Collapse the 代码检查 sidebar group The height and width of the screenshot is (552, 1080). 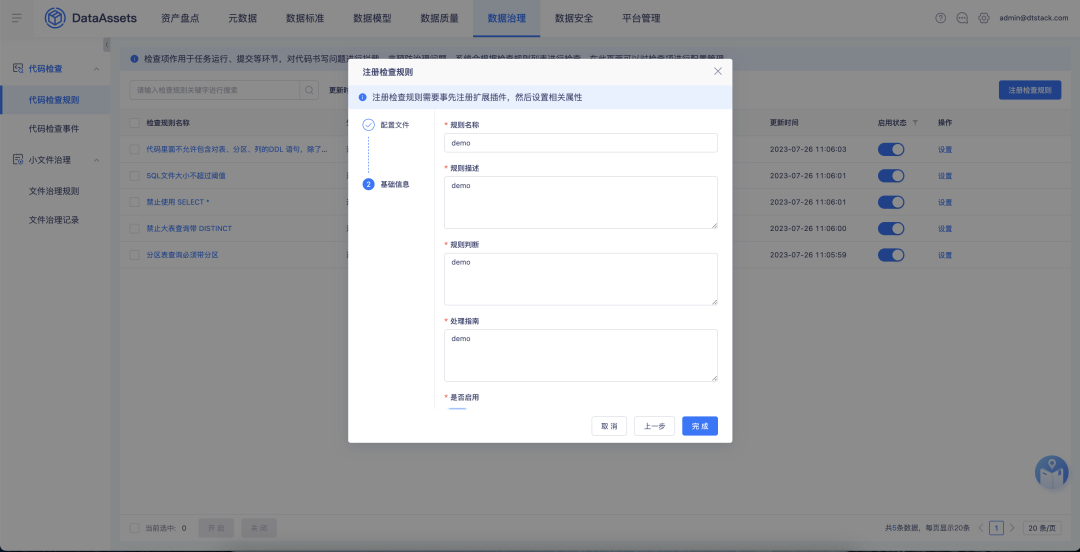click(x=96, y=69)
